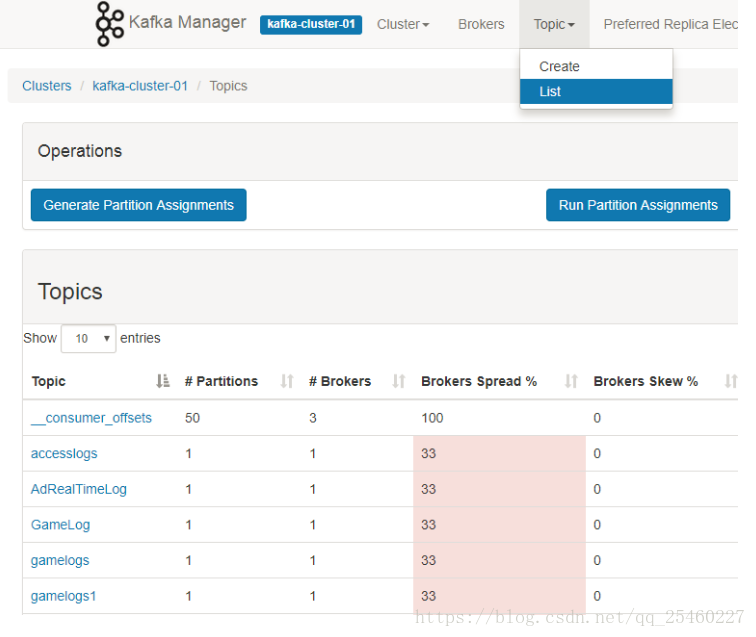
Task: Sort table by Topic column icon
Action: click(x=163, y=381)
